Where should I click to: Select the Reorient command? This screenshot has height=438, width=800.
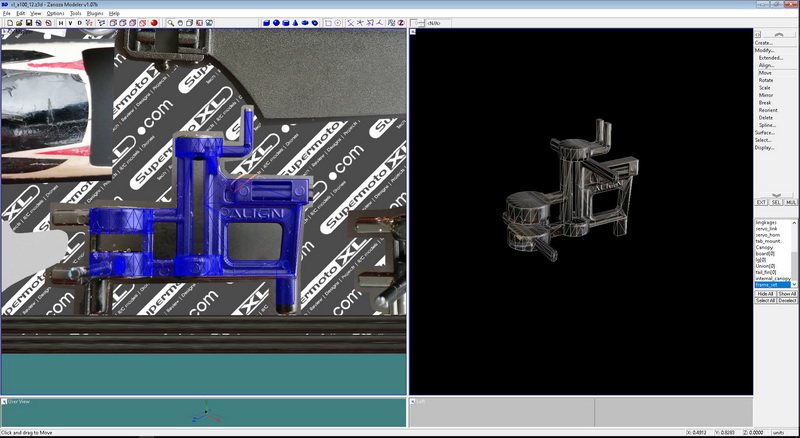pyautogui.click(x=768, y=110)
